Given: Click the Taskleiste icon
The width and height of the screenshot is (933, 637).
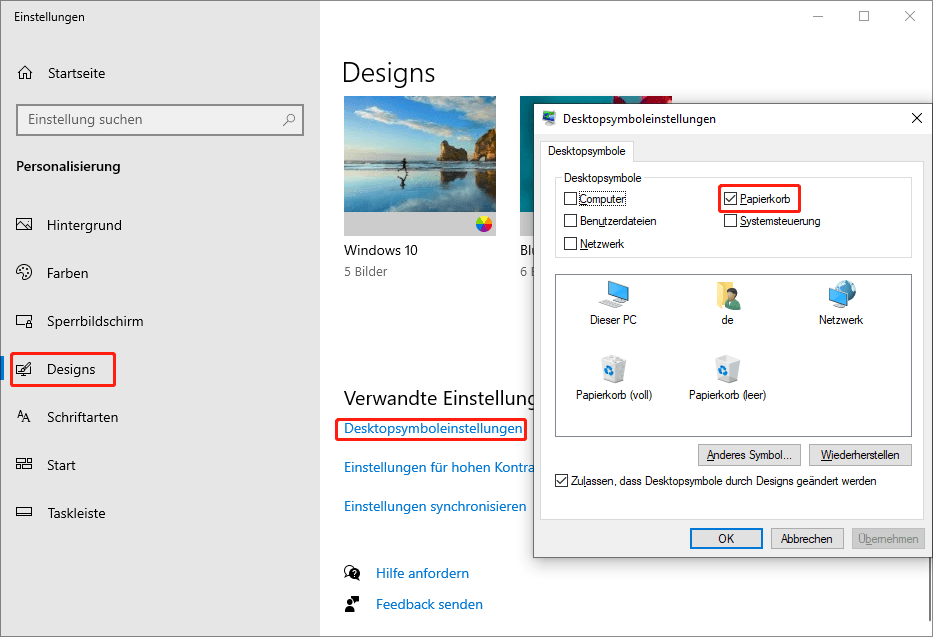Looking at the screenshot, I should [24, 512].
